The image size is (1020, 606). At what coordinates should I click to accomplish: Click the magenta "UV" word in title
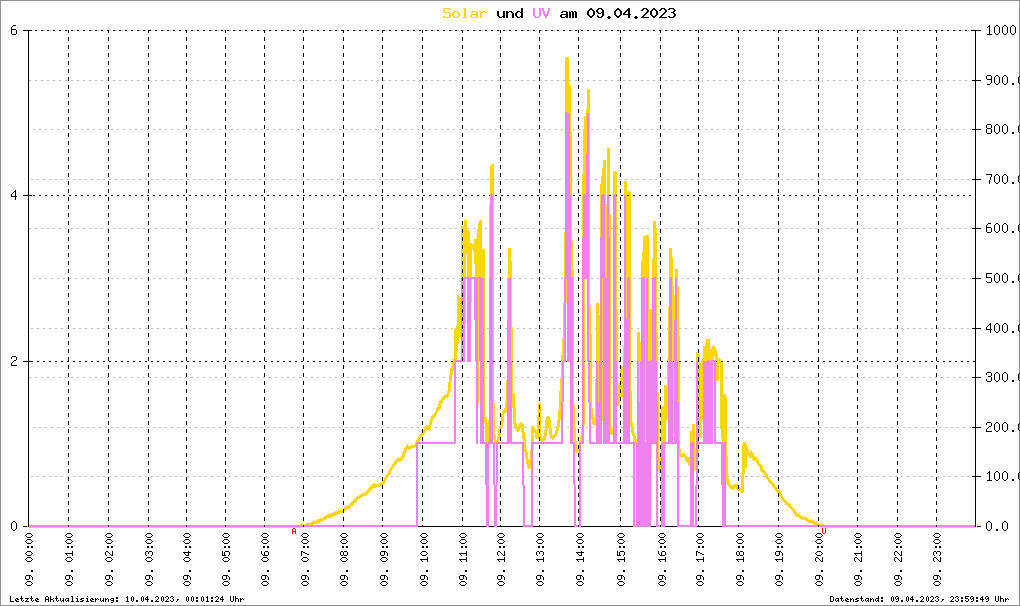point(541,13)
